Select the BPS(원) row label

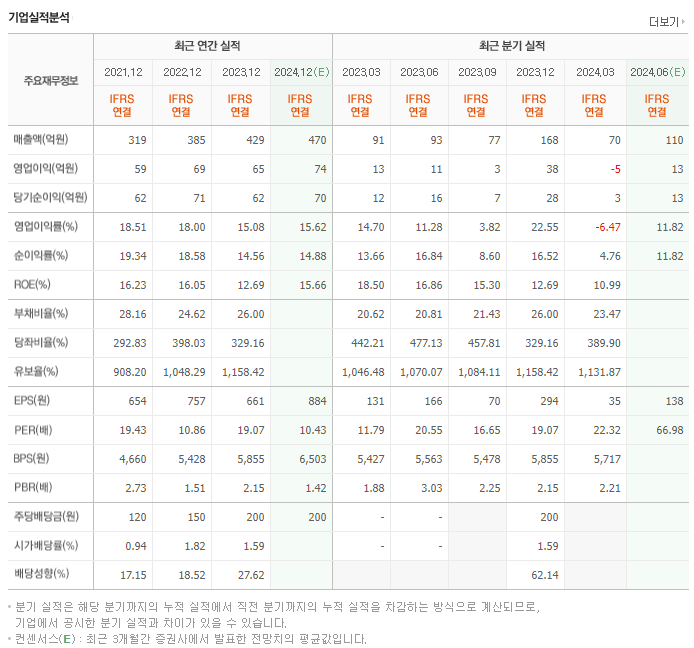31,459
